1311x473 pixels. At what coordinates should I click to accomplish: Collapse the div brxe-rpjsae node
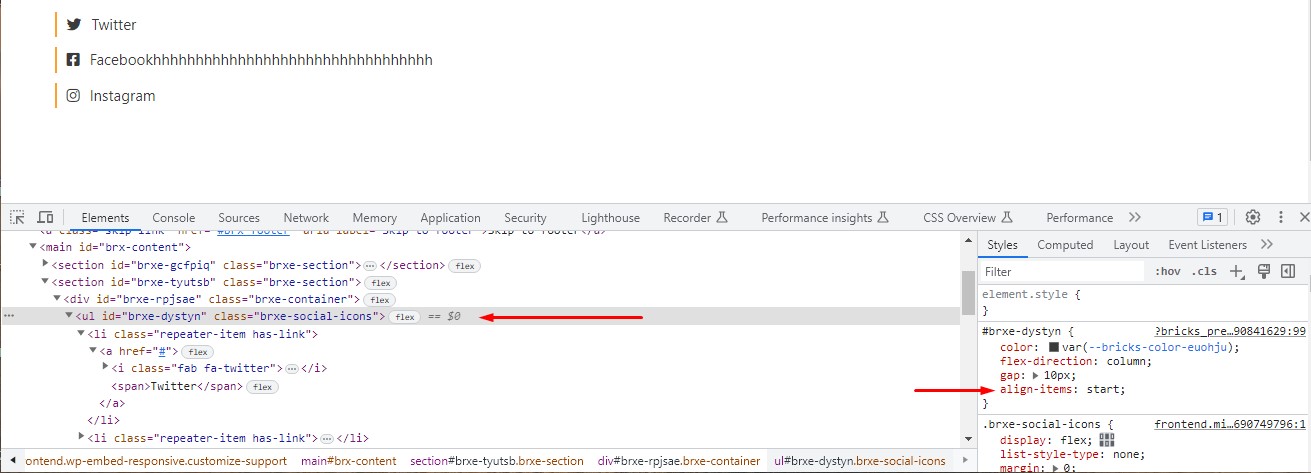pyautogui.click(x=57, y=299)
